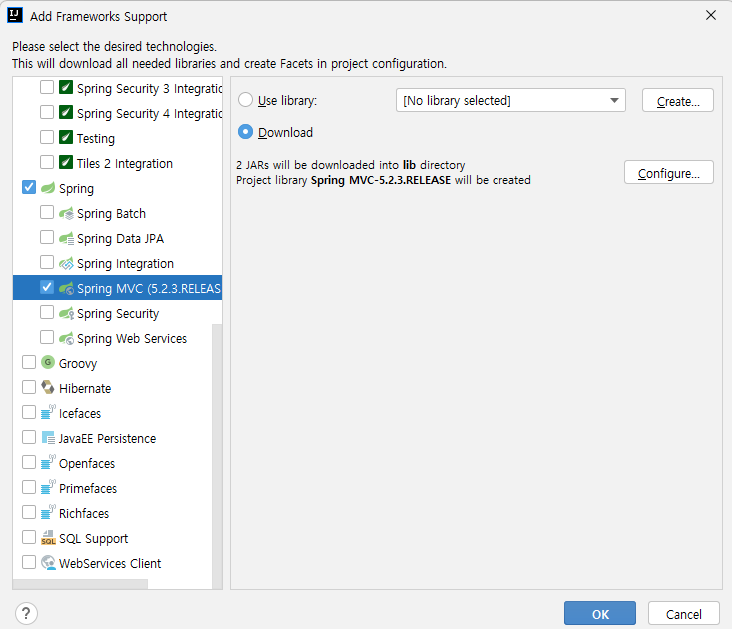The height and width of the screenshot is (629, 732).
Task: Click the Hibernate icon
Action: (48, 387)
